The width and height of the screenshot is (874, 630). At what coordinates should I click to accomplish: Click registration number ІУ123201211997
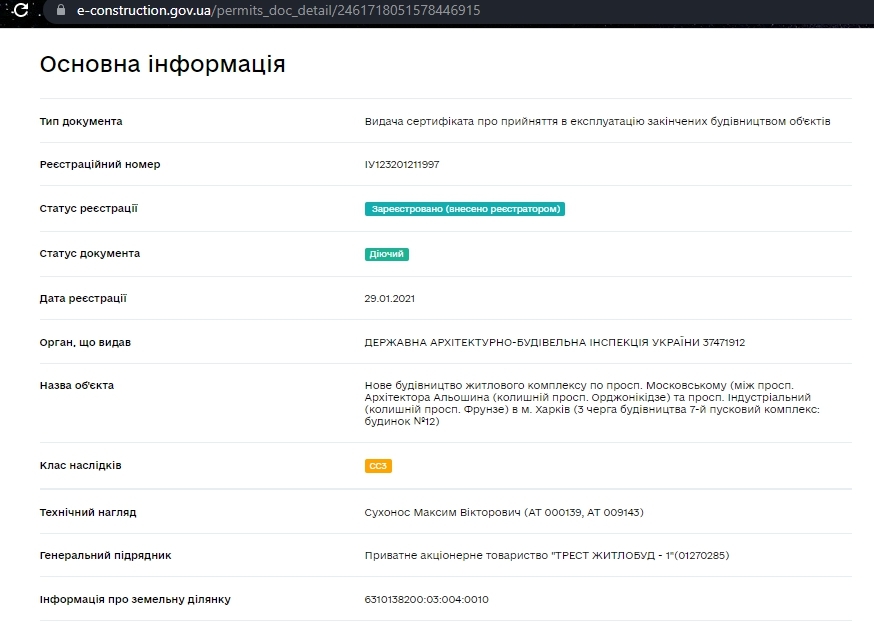(402, 164)
